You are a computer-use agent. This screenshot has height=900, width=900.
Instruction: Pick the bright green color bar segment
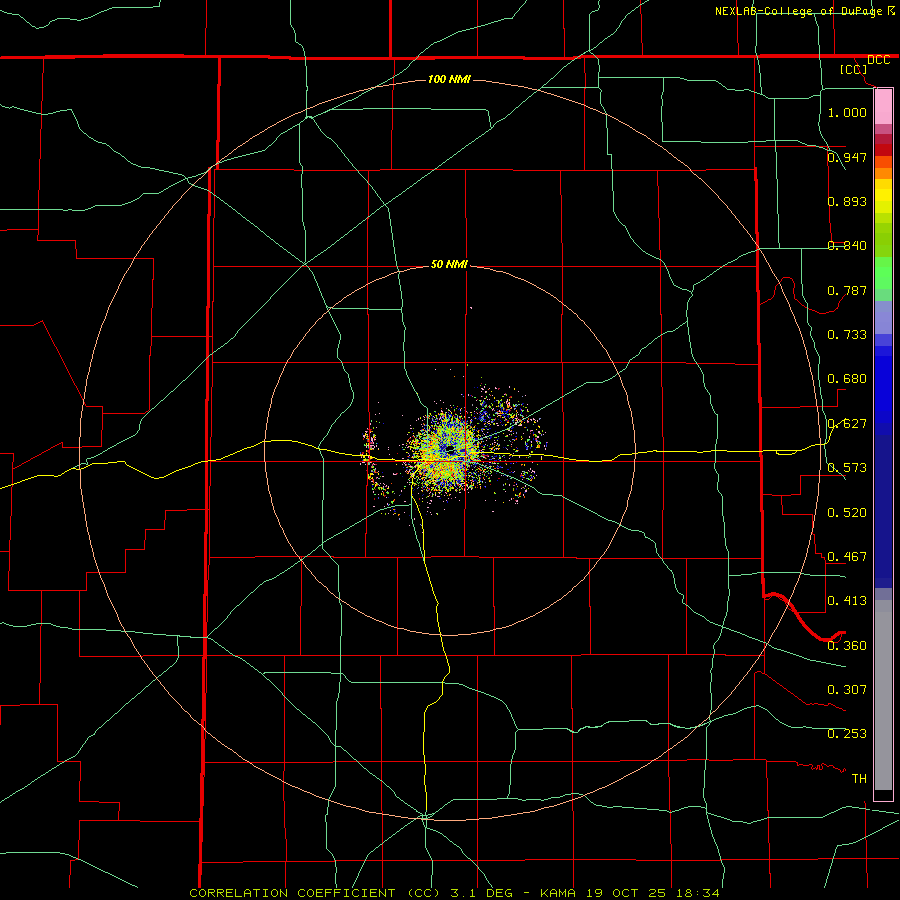pyautogui.click(x=883, y=273)
